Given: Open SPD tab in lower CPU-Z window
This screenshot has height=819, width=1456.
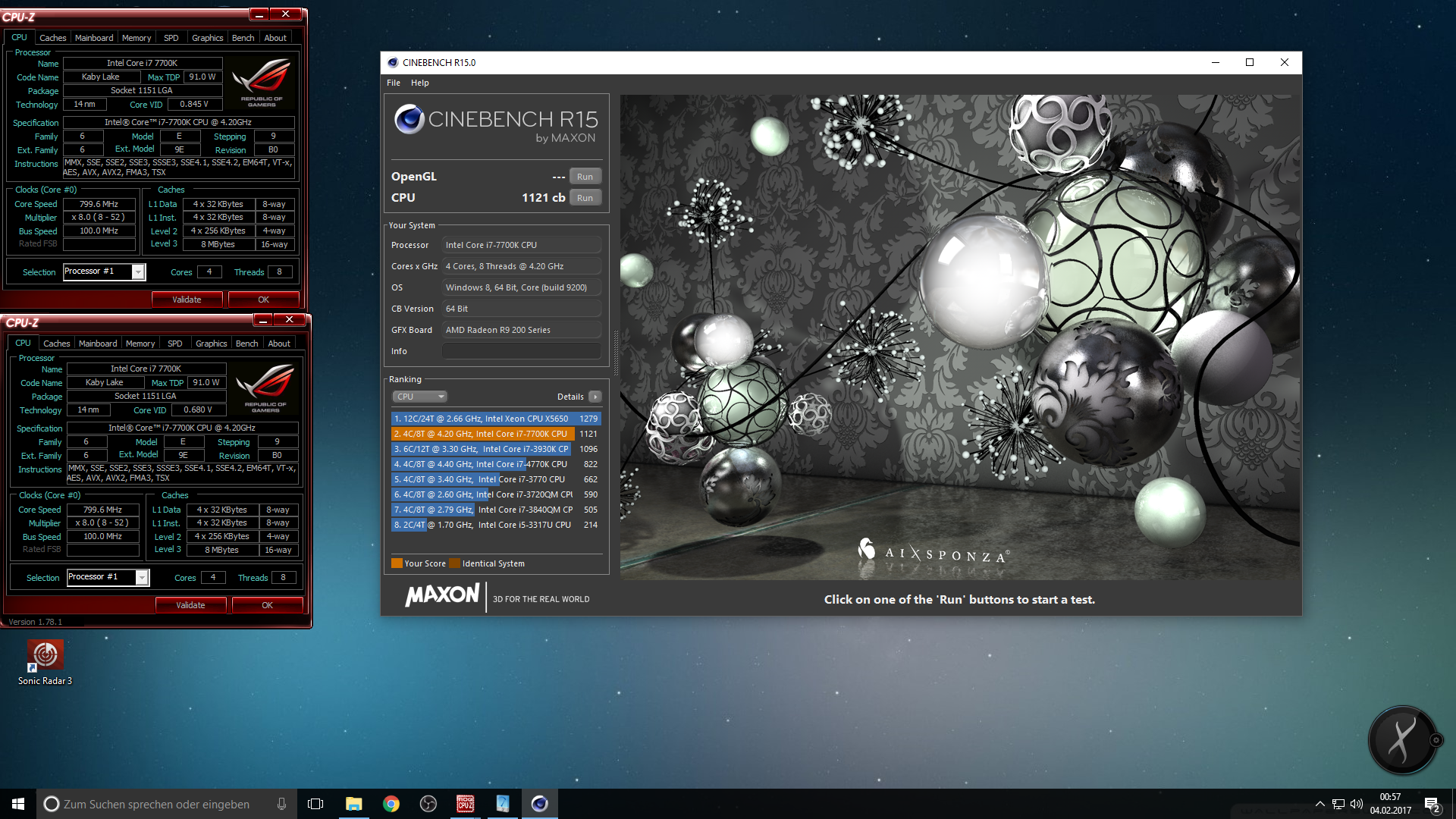Looking at the screenshot, I should 175,344.
